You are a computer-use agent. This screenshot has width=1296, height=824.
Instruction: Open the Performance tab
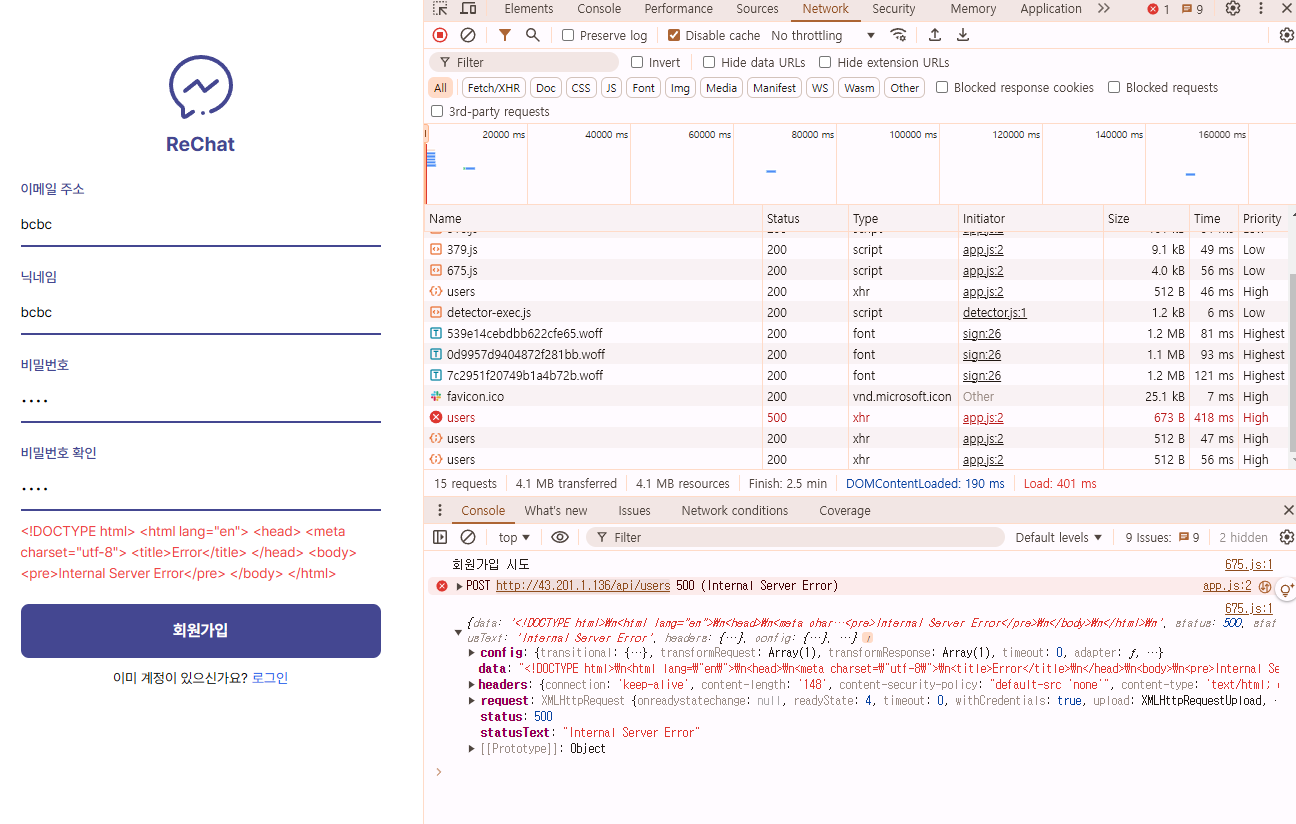pyautogui.click(x=679, y=9)
